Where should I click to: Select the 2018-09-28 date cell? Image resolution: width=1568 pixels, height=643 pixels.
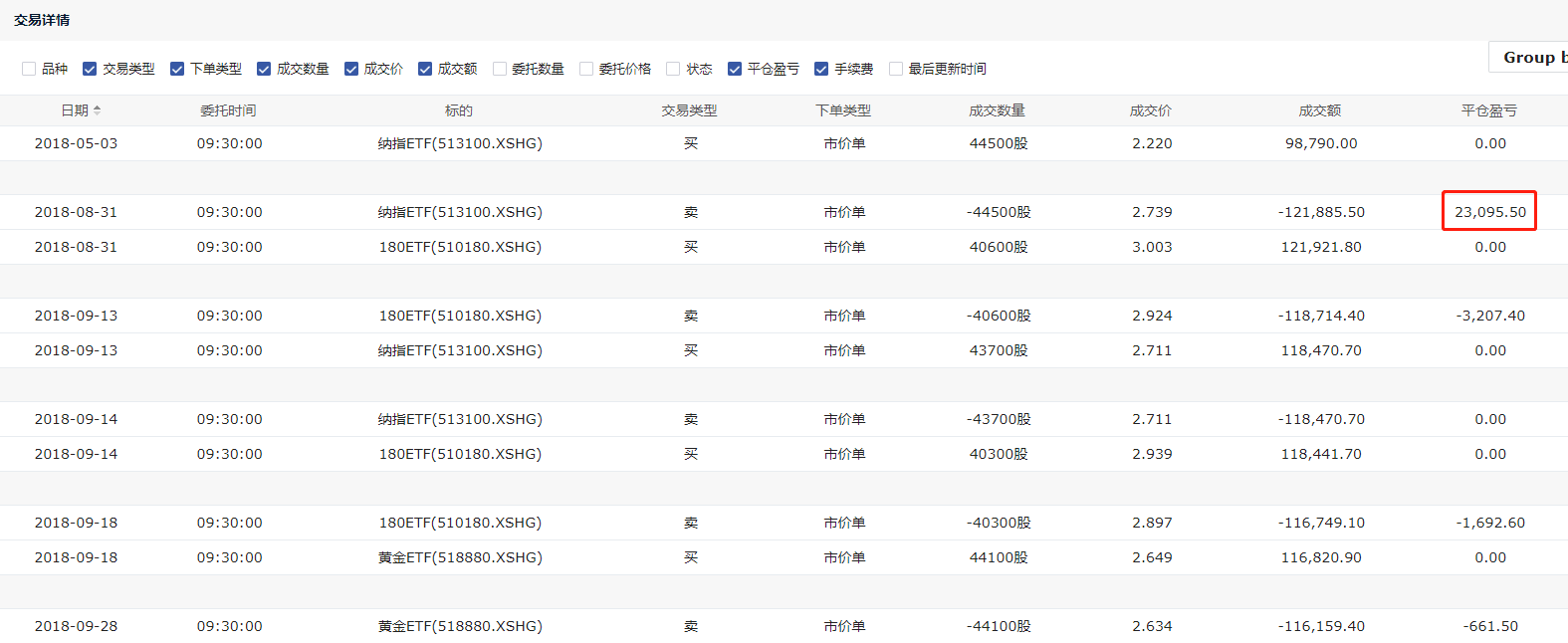76,626
